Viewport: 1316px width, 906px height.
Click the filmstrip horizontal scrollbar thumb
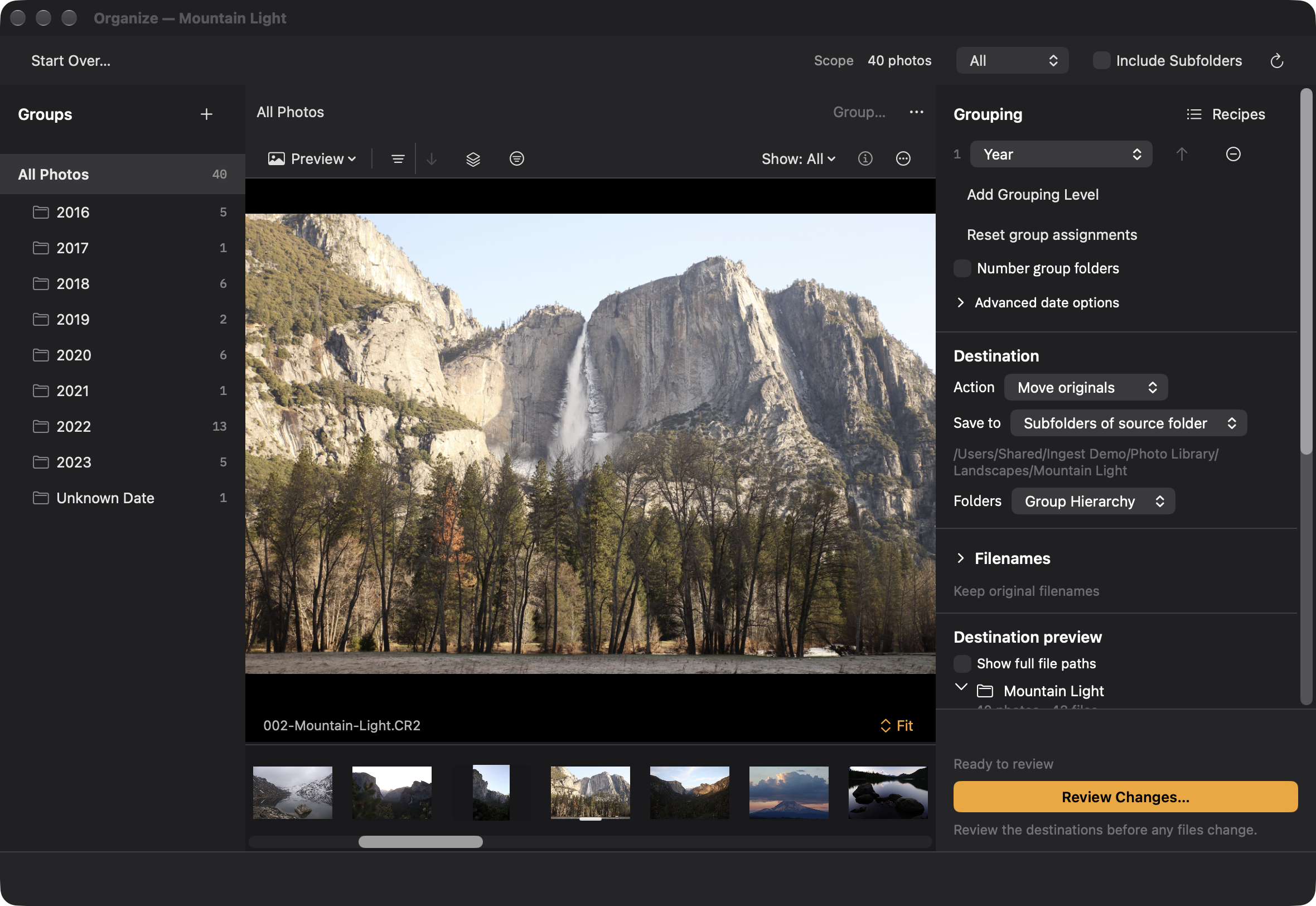coord(420,842)
